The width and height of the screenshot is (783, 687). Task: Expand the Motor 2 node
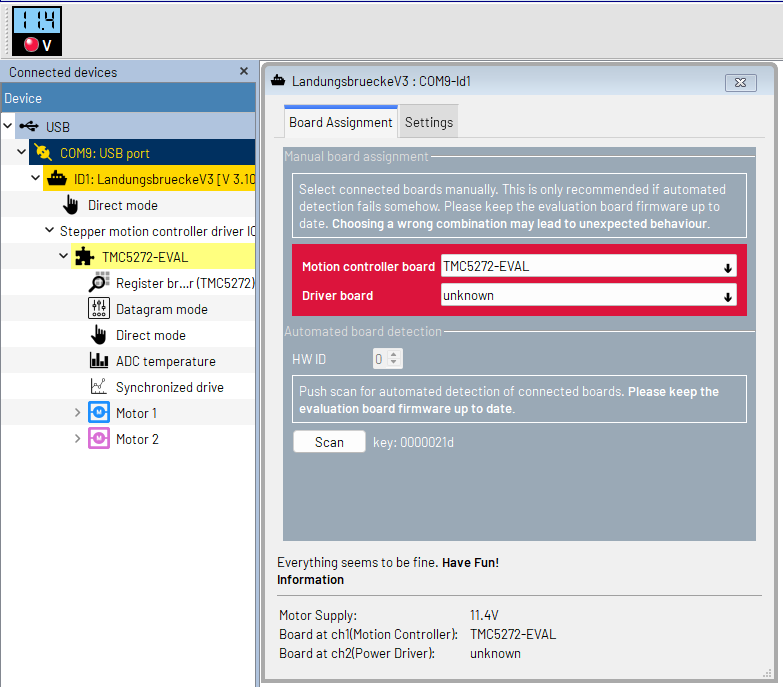coord(77,438)
